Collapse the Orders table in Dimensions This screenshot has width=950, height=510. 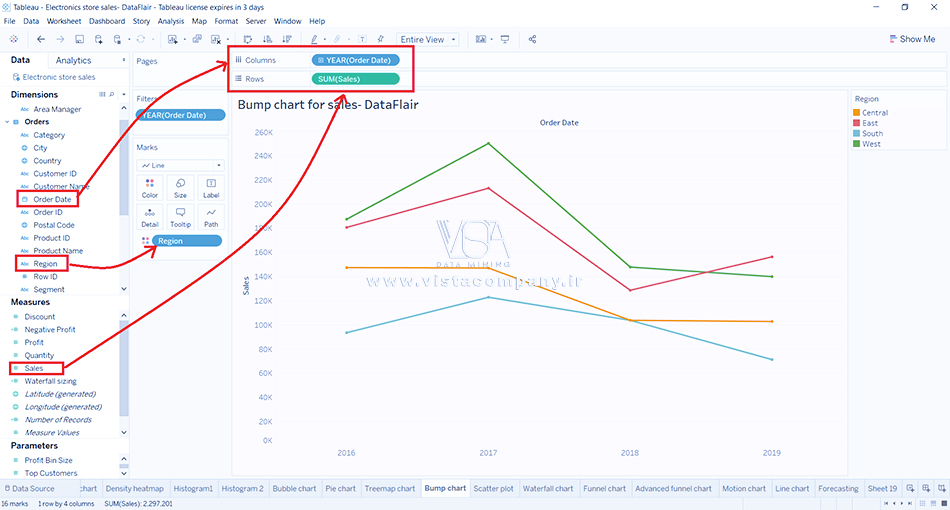click(x=8, y=122)
